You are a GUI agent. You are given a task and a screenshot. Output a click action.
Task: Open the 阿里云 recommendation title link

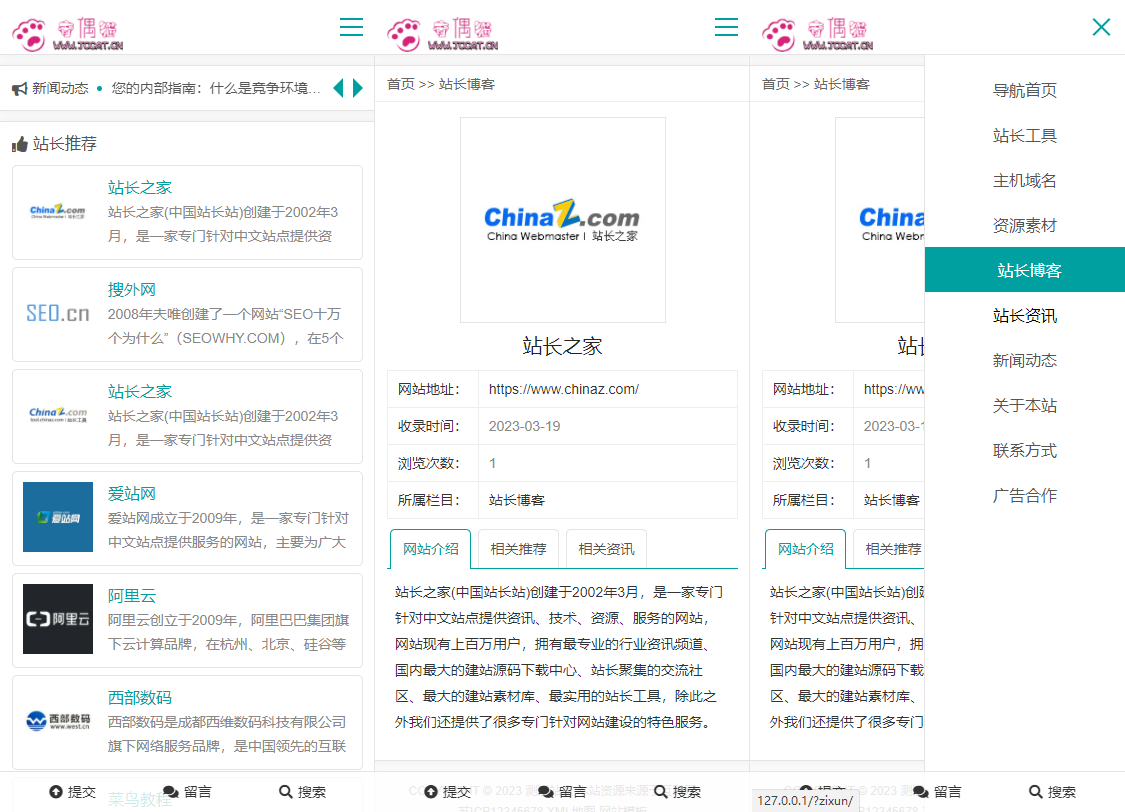[131, 595]
